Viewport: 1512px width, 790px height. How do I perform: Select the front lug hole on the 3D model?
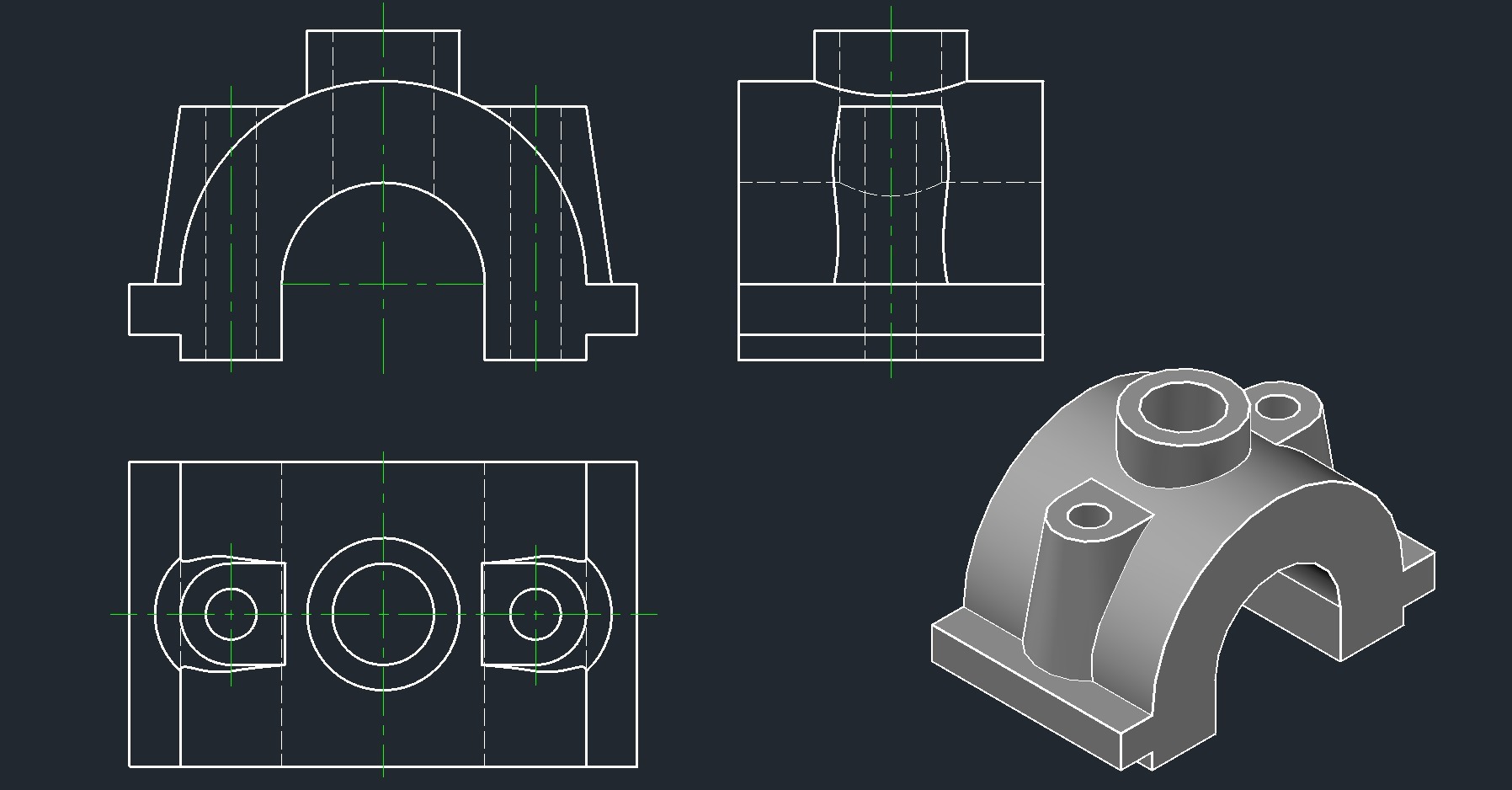point(1089,515)
